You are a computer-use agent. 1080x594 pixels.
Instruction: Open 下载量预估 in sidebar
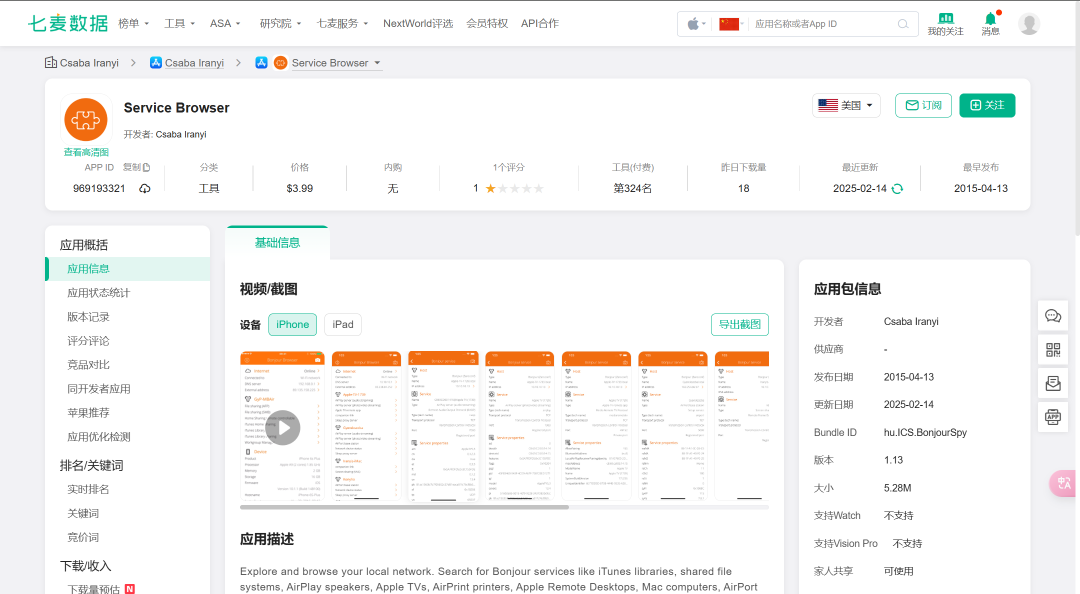[x=94, y=589]
